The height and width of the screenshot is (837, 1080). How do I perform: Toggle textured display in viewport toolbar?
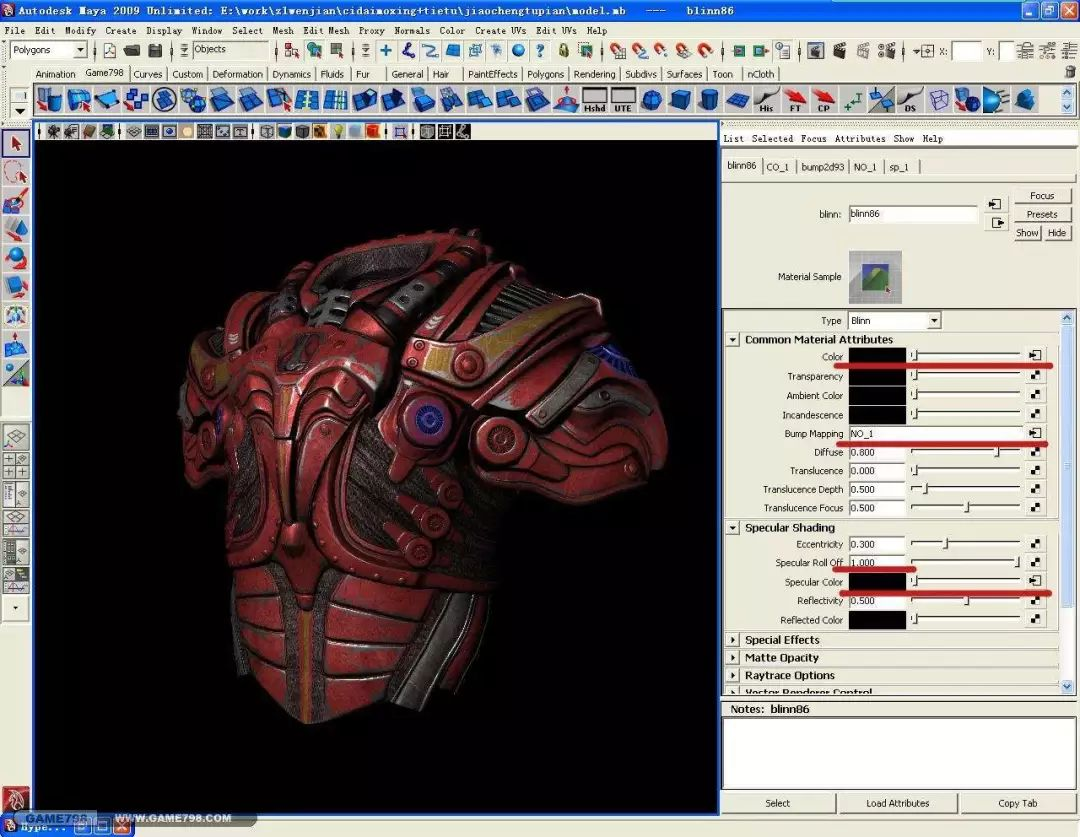coord(320,131)
